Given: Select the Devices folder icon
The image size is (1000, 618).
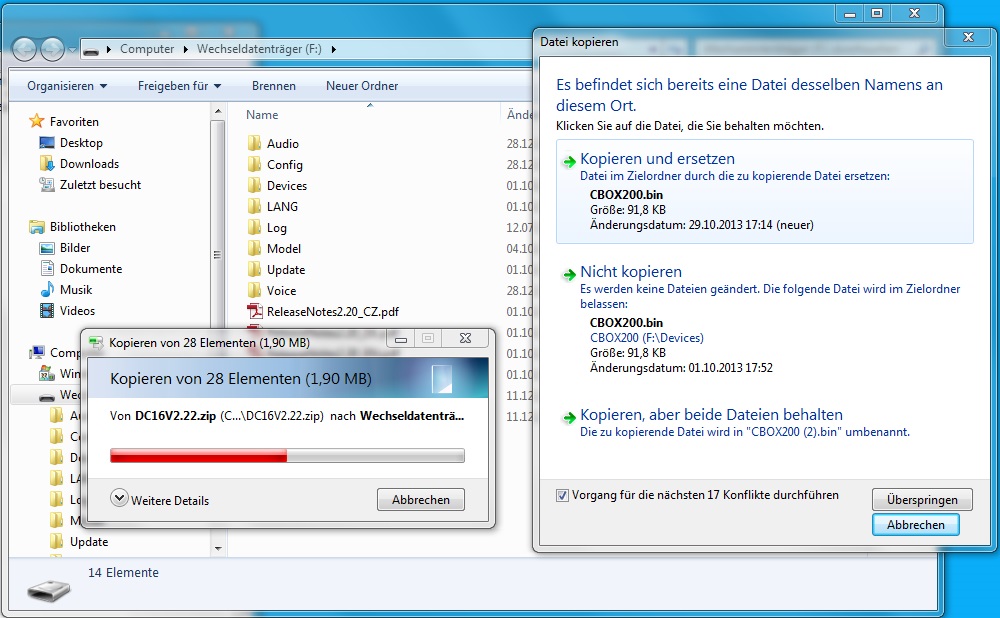Looking at the screenshot, I should 254,186.
